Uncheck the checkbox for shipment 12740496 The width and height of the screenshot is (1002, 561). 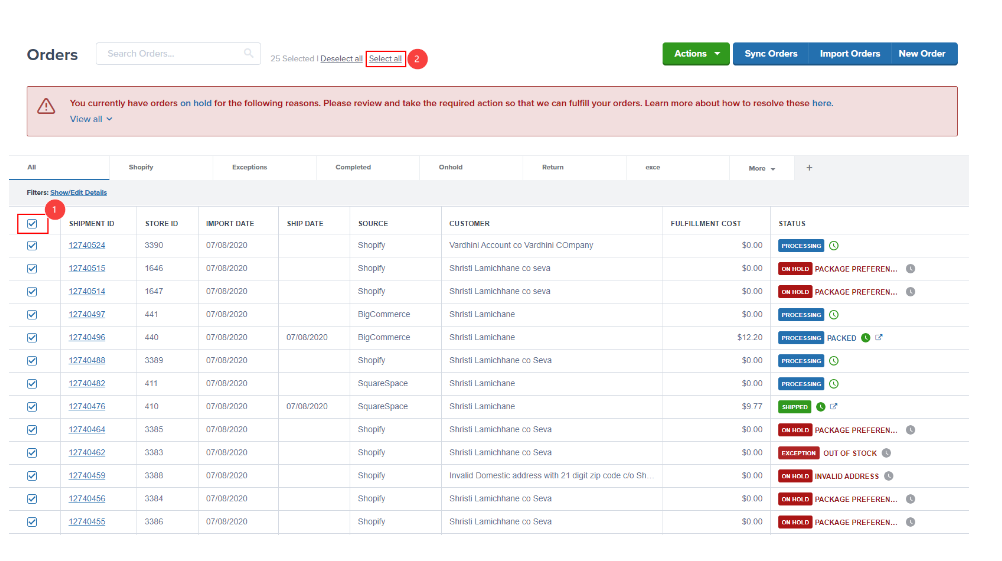point(32,337)
